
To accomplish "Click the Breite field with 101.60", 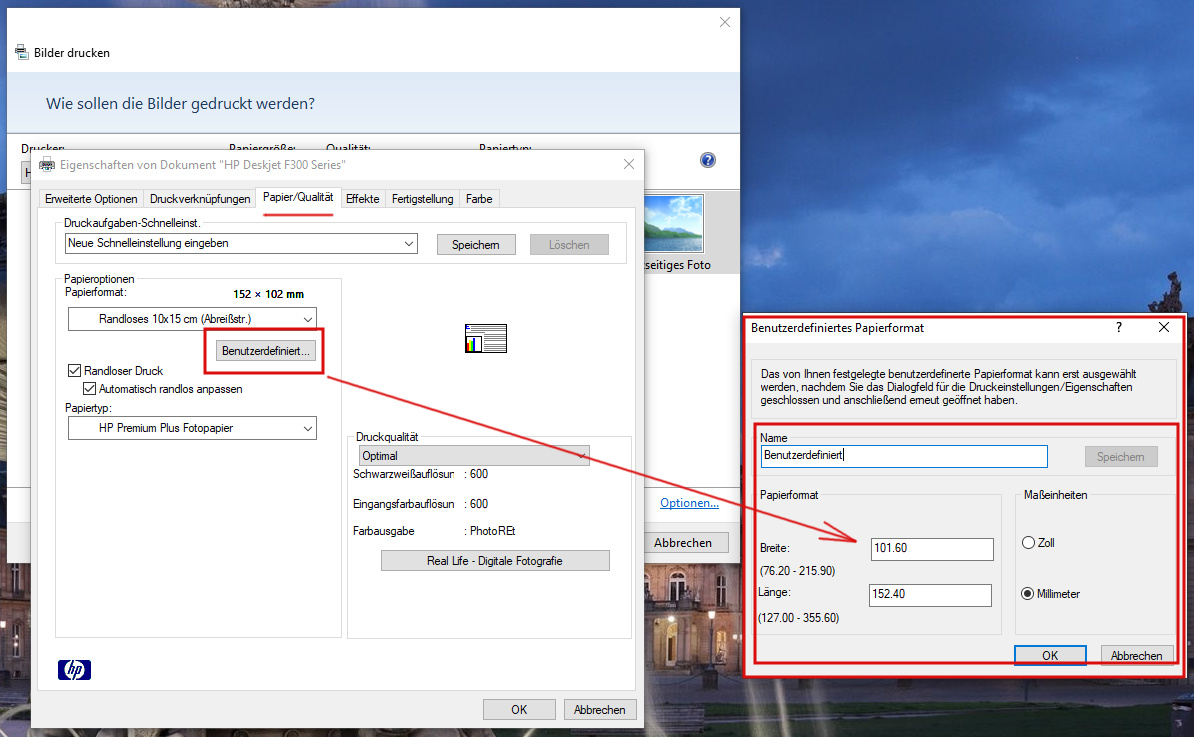I will [x=932, y=549].
